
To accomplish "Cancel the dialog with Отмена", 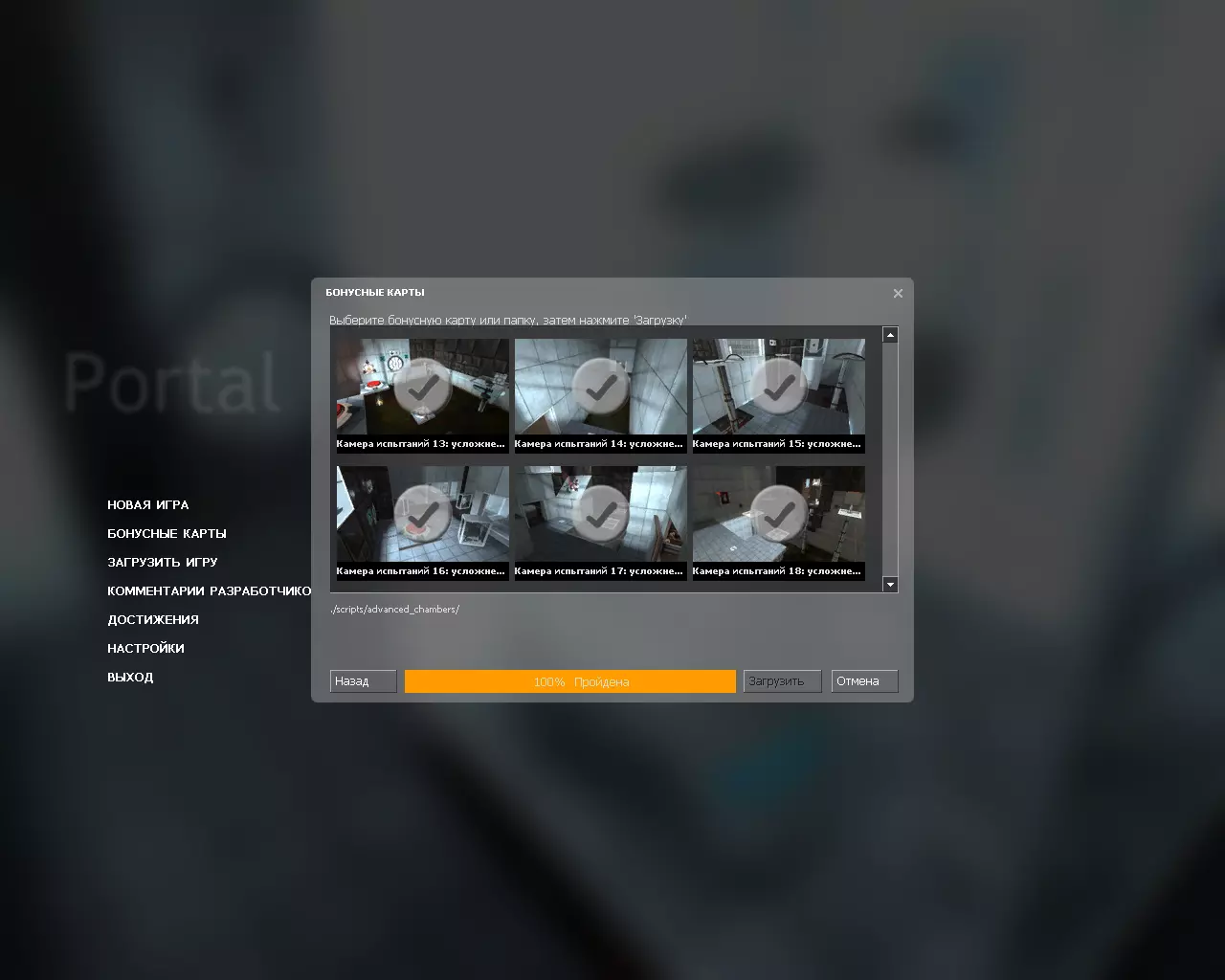I will tap(865, 681).
